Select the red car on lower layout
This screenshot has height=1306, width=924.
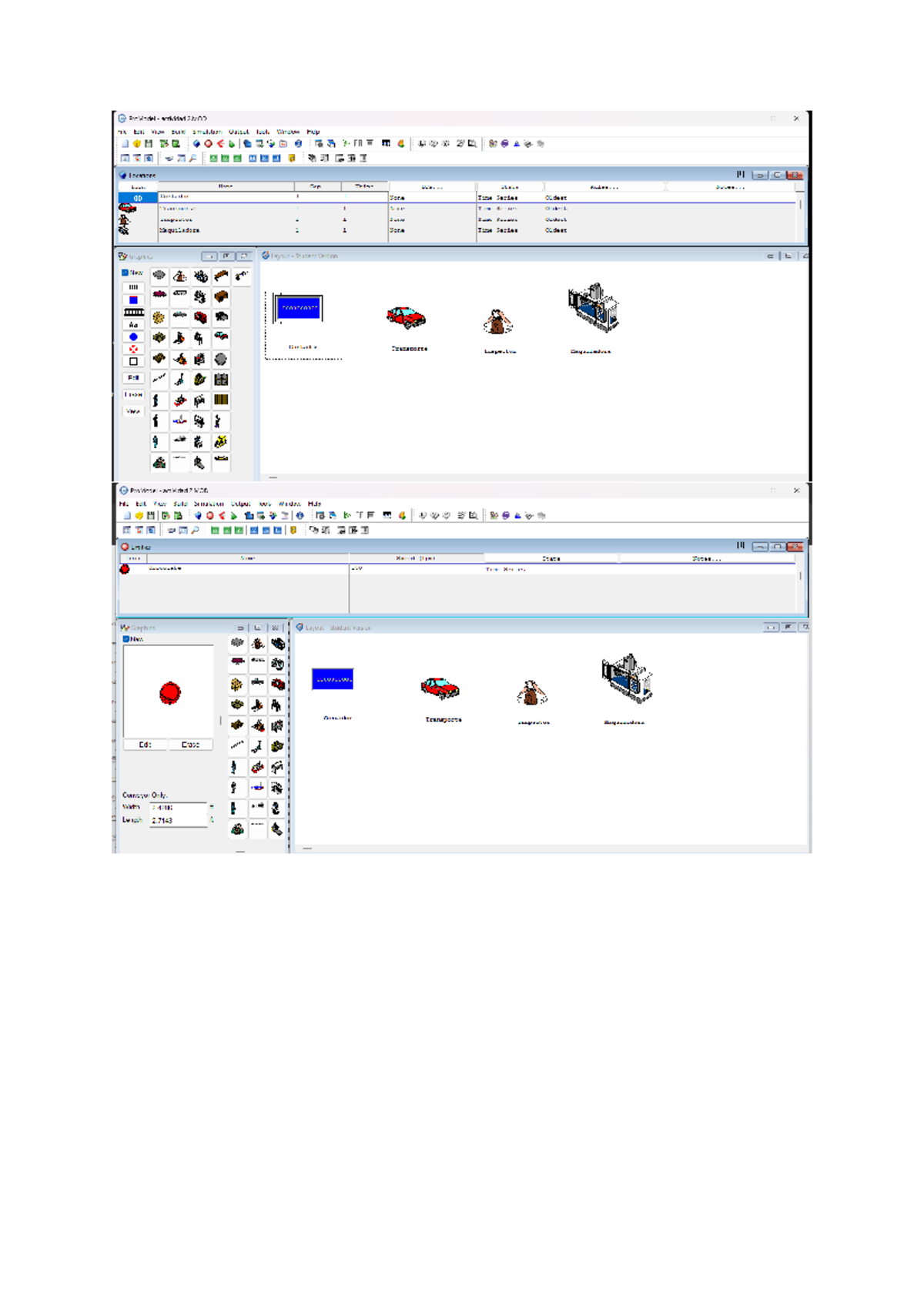coord(440,688)
